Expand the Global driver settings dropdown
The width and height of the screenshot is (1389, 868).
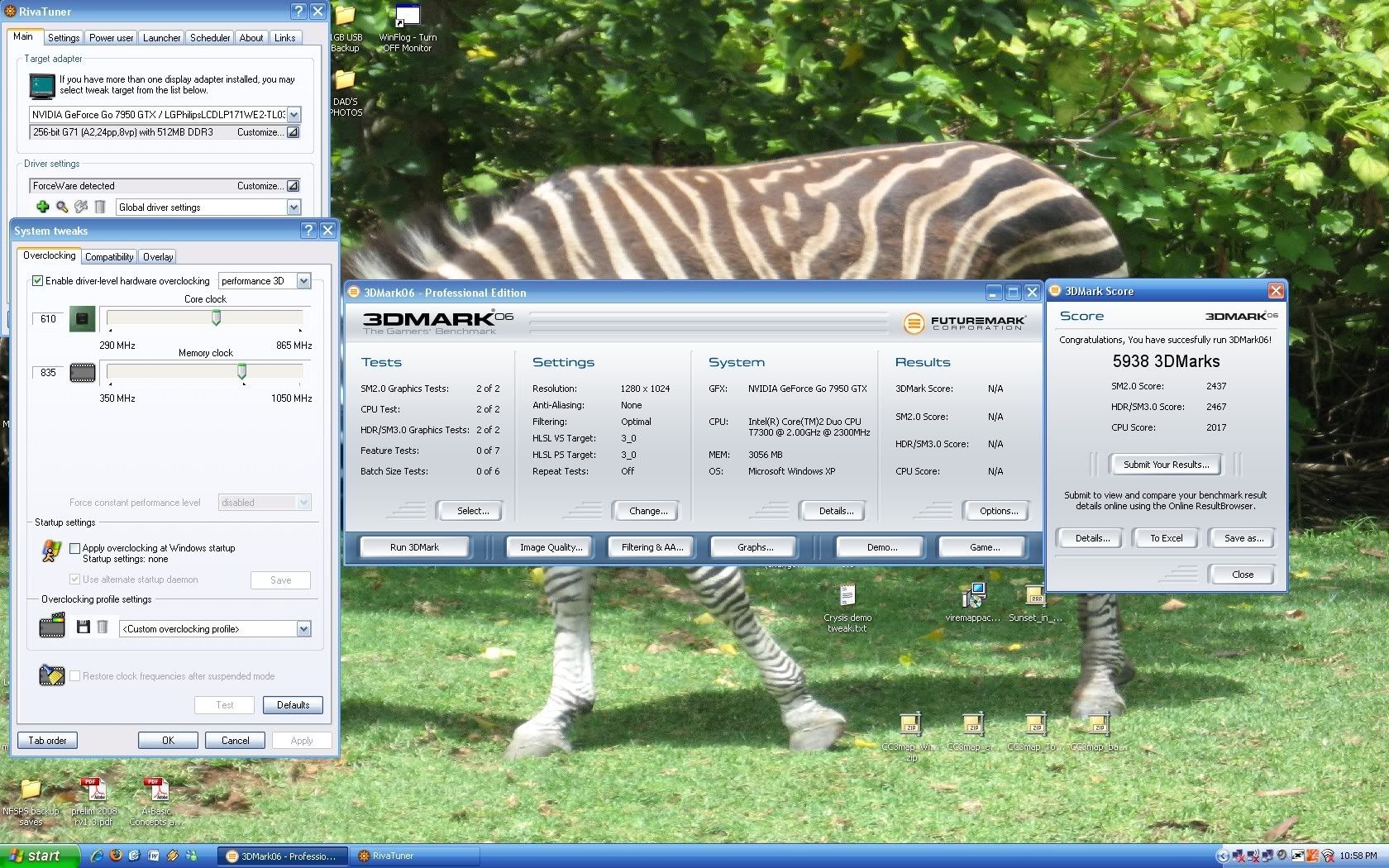click(x=293, y=207)
